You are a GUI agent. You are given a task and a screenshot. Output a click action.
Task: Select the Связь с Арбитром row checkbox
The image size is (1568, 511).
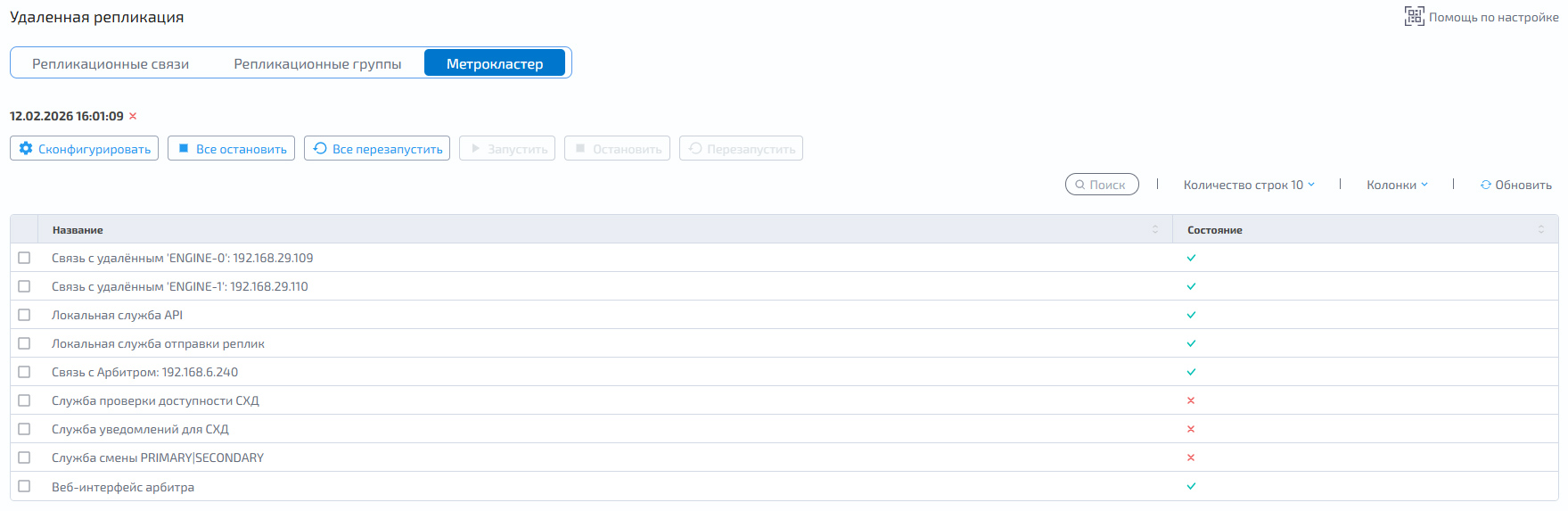coord(24,372)
